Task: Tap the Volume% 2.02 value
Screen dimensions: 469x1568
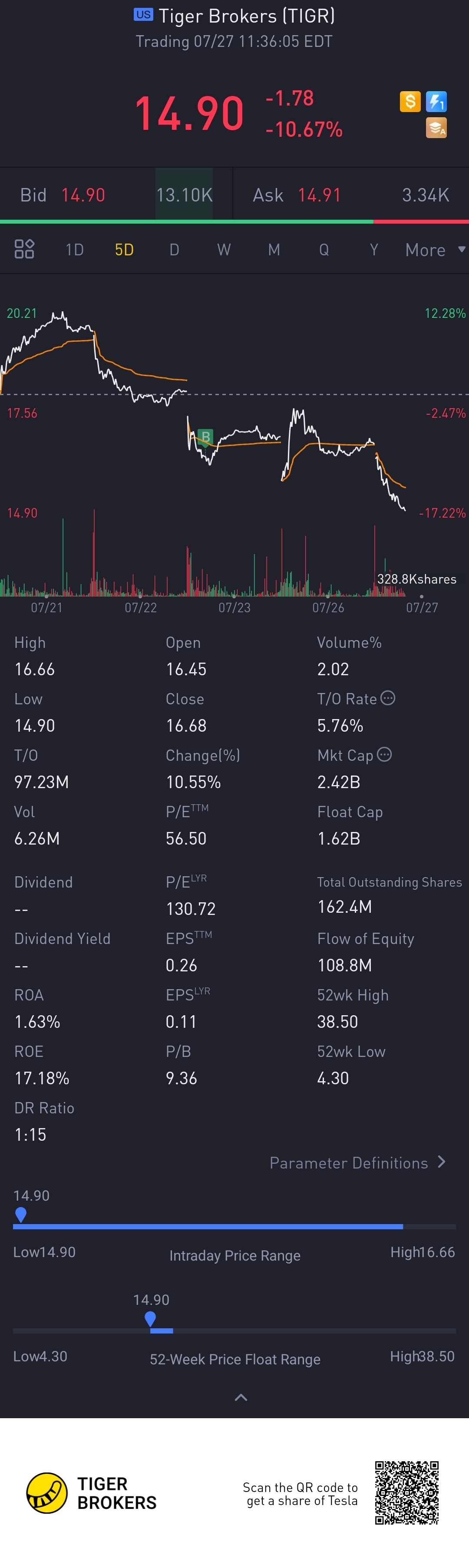Action: click(333, 669)
